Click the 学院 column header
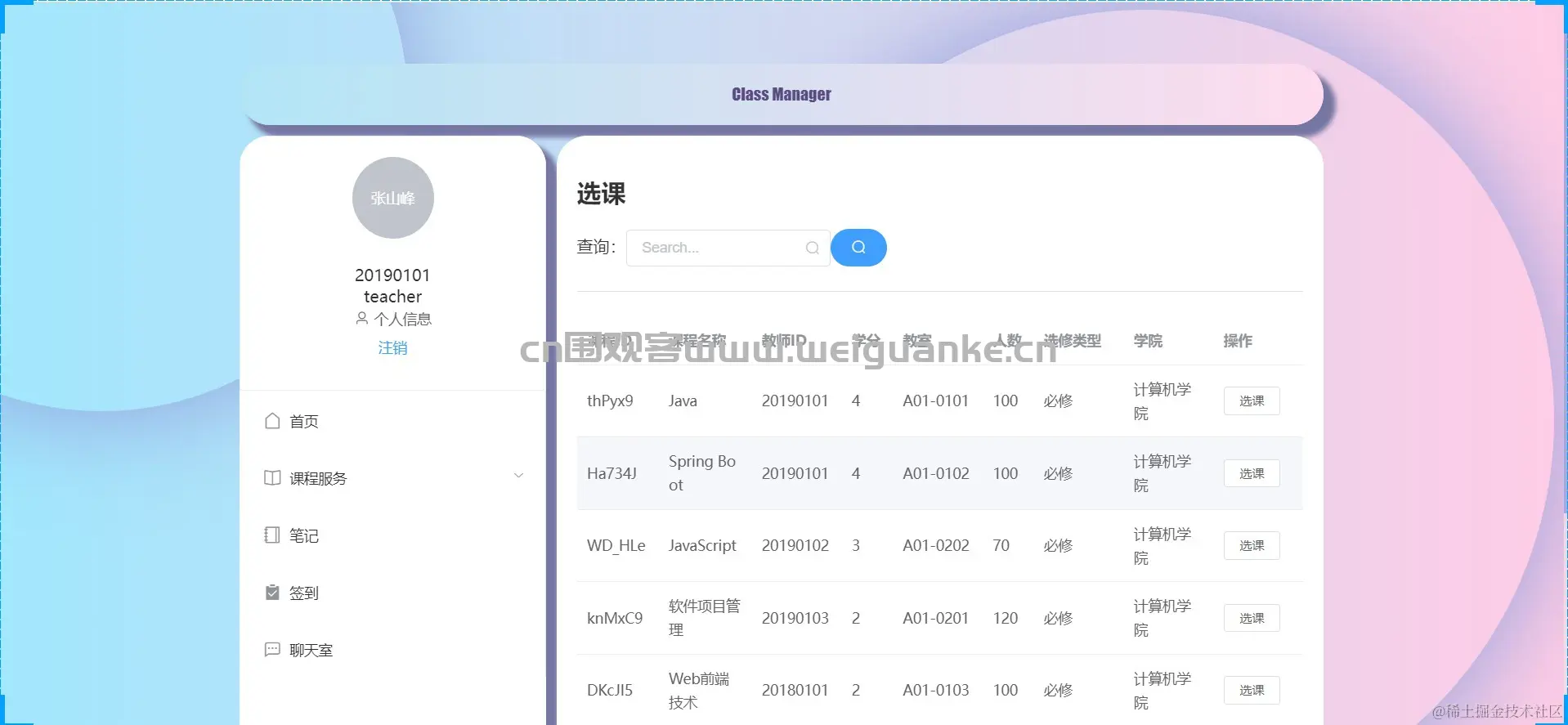This screenshot has height=725, width=1568. 1148,341
